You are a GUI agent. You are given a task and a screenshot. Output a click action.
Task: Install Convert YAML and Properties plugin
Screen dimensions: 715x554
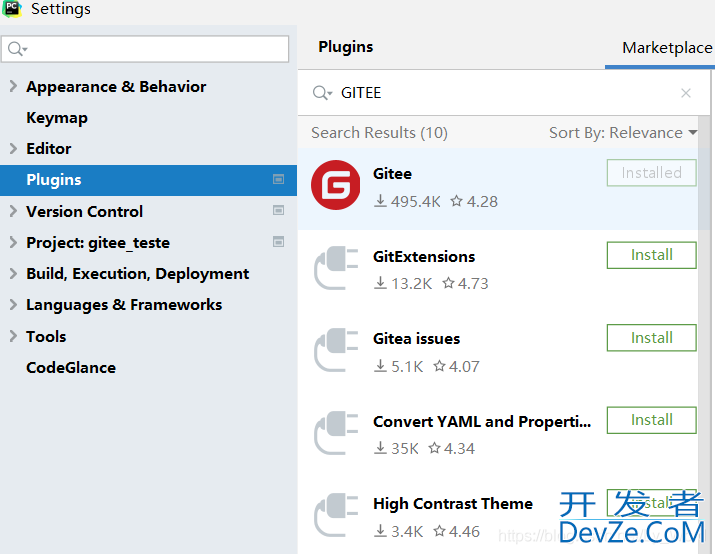pyautogui.click(x=651, y=420)
